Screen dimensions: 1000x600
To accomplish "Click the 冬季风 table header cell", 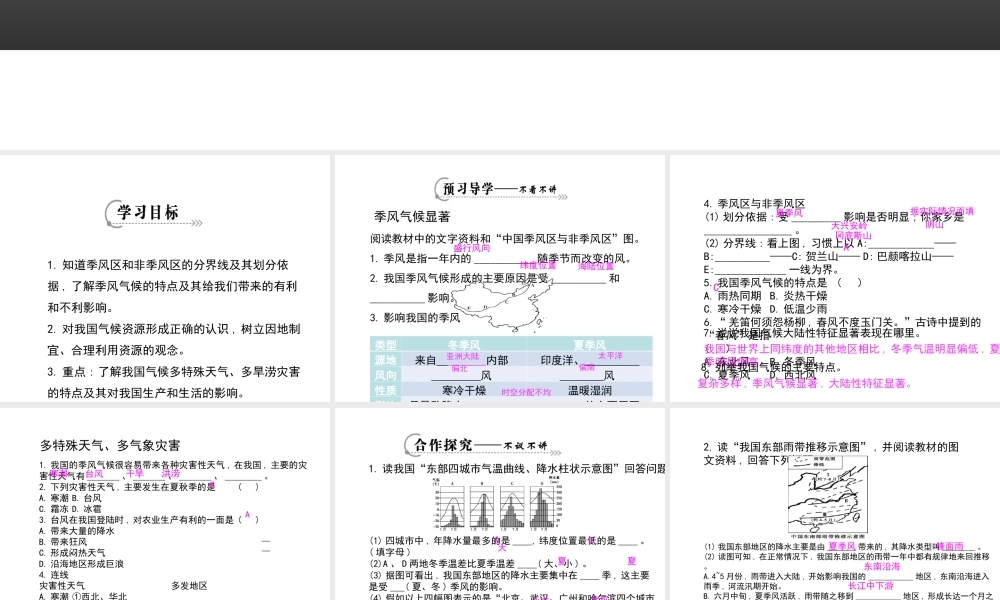I will click(463, 345).
